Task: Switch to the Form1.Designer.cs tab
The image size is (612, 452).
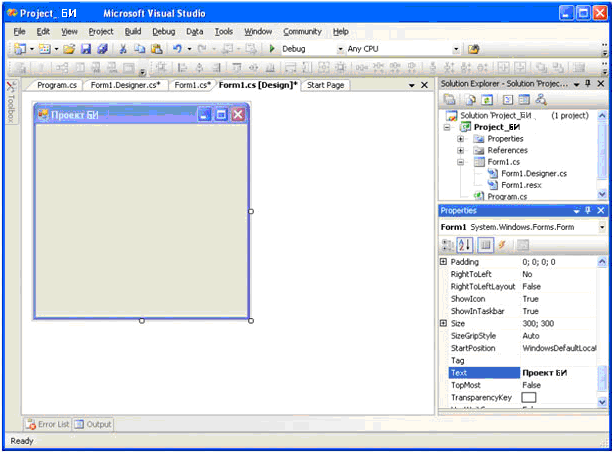Action: [125, 85]
